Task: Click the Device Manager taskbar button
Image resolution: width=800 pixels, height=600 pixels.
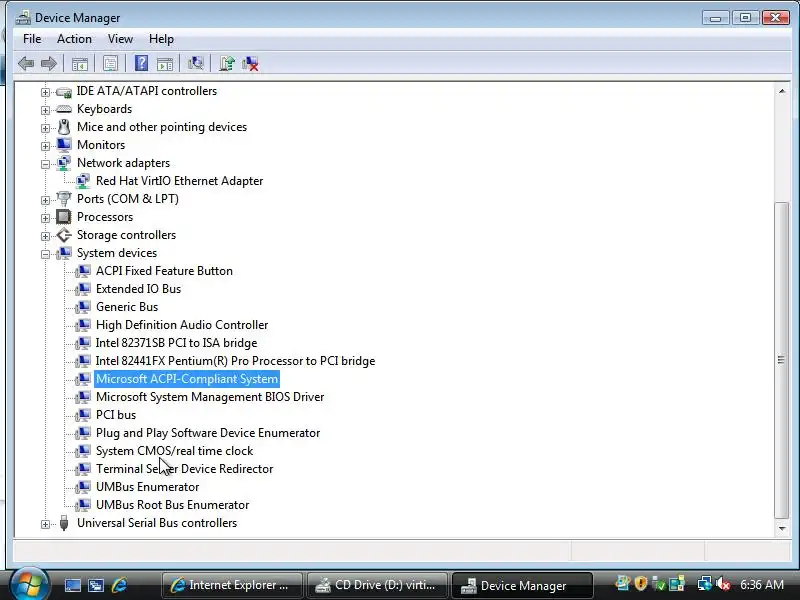Action: (522, 585)
